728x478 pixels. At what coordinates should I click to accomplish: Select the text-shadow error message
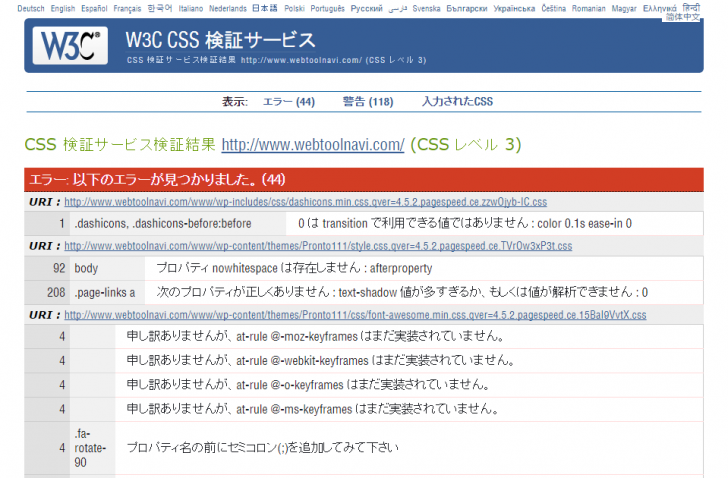coord(402,292)
